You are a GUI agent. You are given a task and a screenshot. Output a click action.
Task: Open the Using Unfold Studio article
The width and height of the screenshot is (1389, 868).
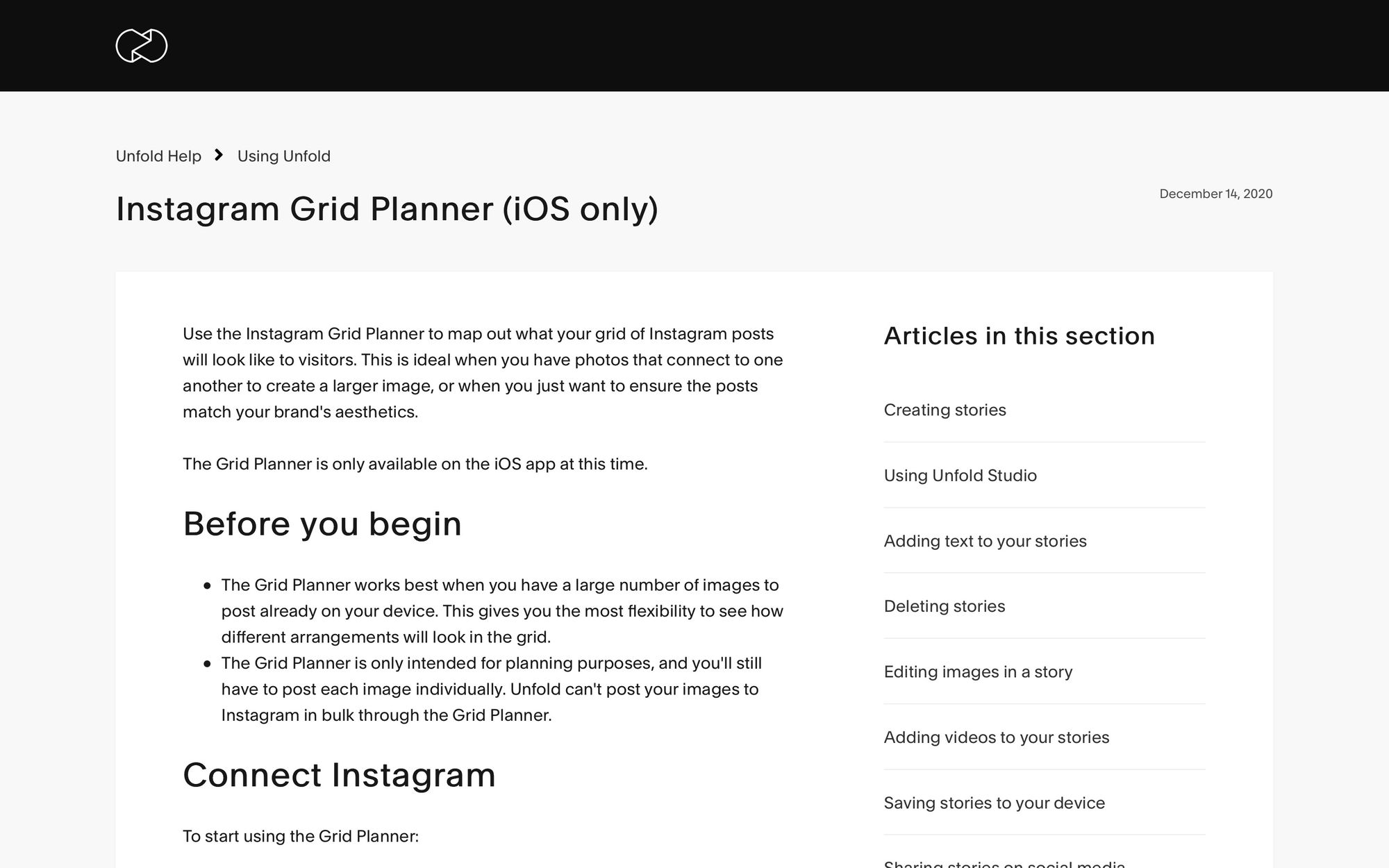coord(960,476)
